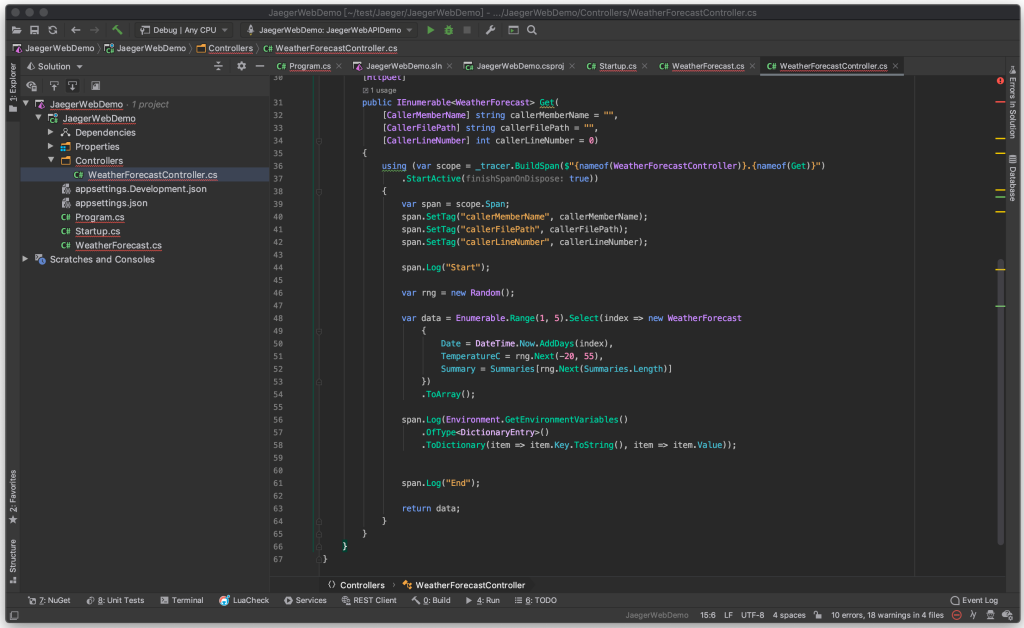Click editor vertical scrollbar thumb
This screenshot has height=628, width=1024.
click(x=1000, y=401)
